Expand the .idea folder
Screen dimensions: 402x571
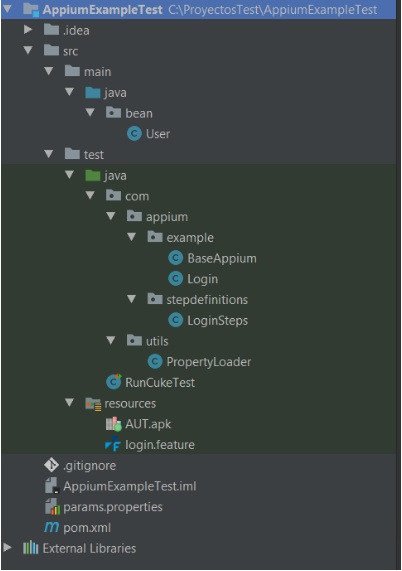pyautogui.click(x=28, y=29)
